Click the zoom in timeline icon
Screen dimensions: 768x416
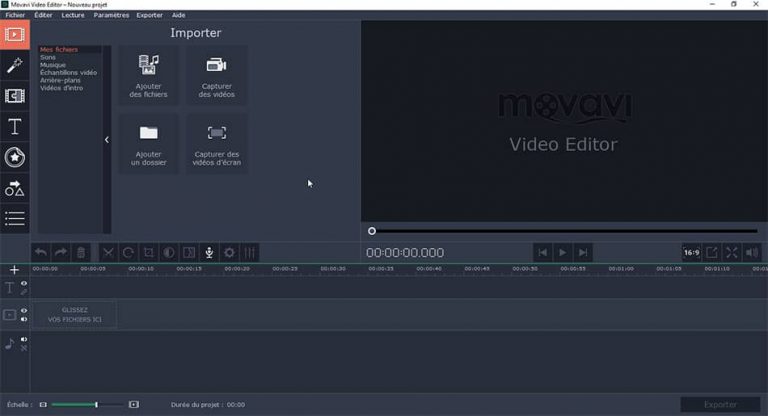[x=134, y=405]
